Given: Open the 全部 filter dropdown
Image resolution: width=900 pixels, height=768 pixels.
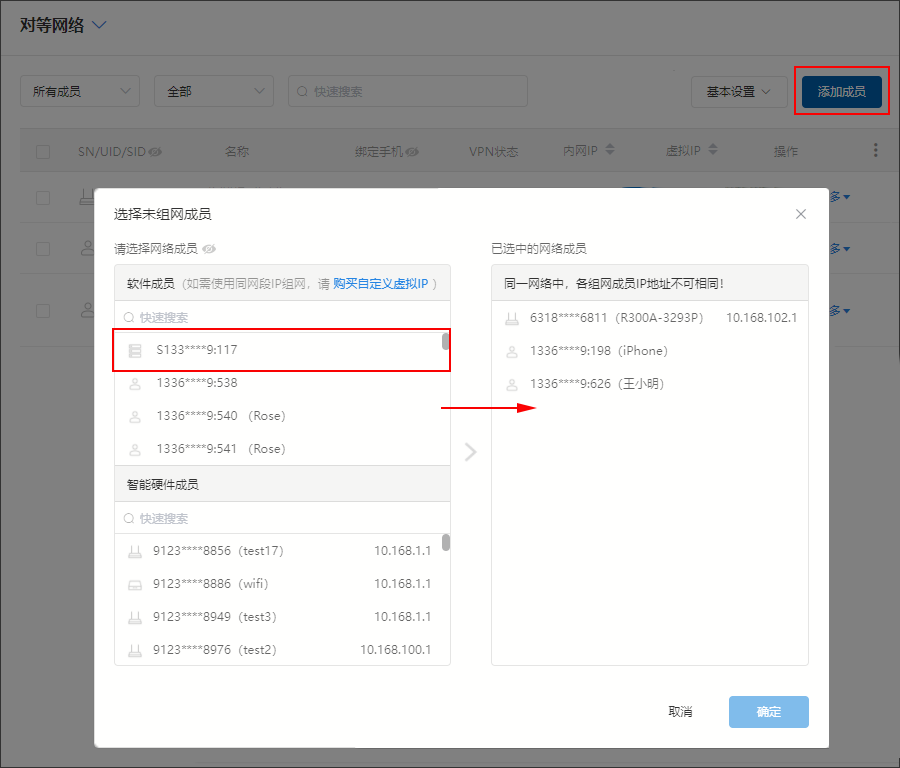Looking at the screenshot, I should coord(214,91).
